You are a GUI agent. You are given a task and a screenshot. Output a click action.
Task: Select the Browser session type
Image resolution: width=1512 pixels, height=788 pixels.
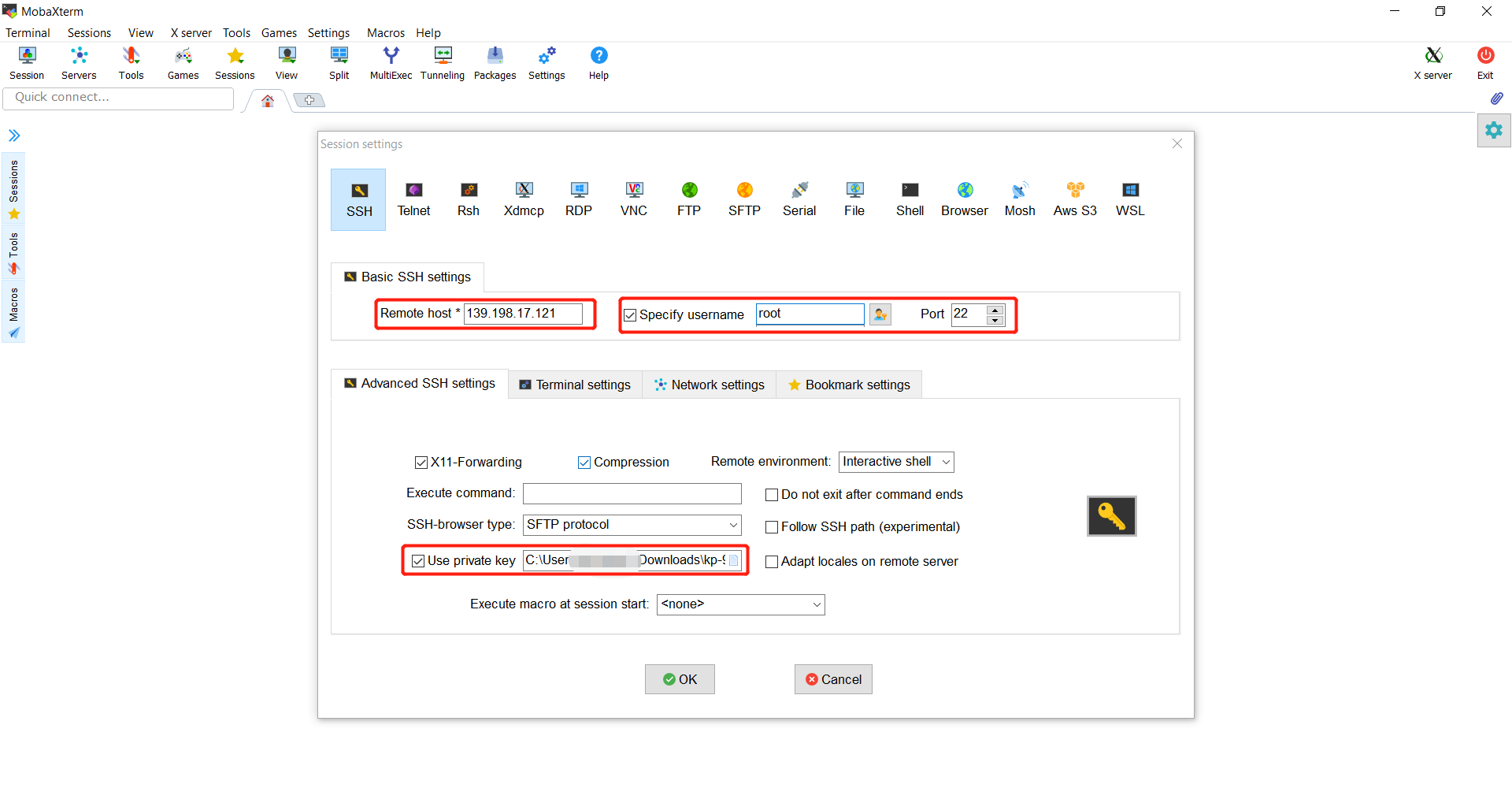point(965,199)
